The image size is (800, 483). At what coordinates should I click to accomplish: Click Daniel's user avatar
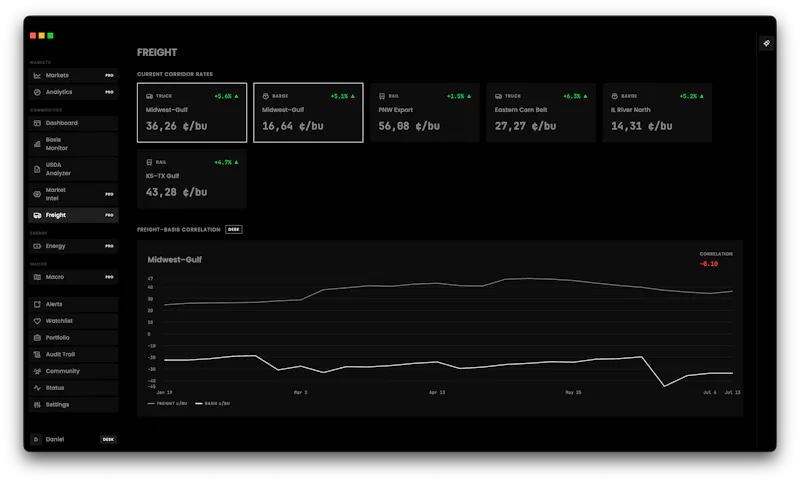36,439
